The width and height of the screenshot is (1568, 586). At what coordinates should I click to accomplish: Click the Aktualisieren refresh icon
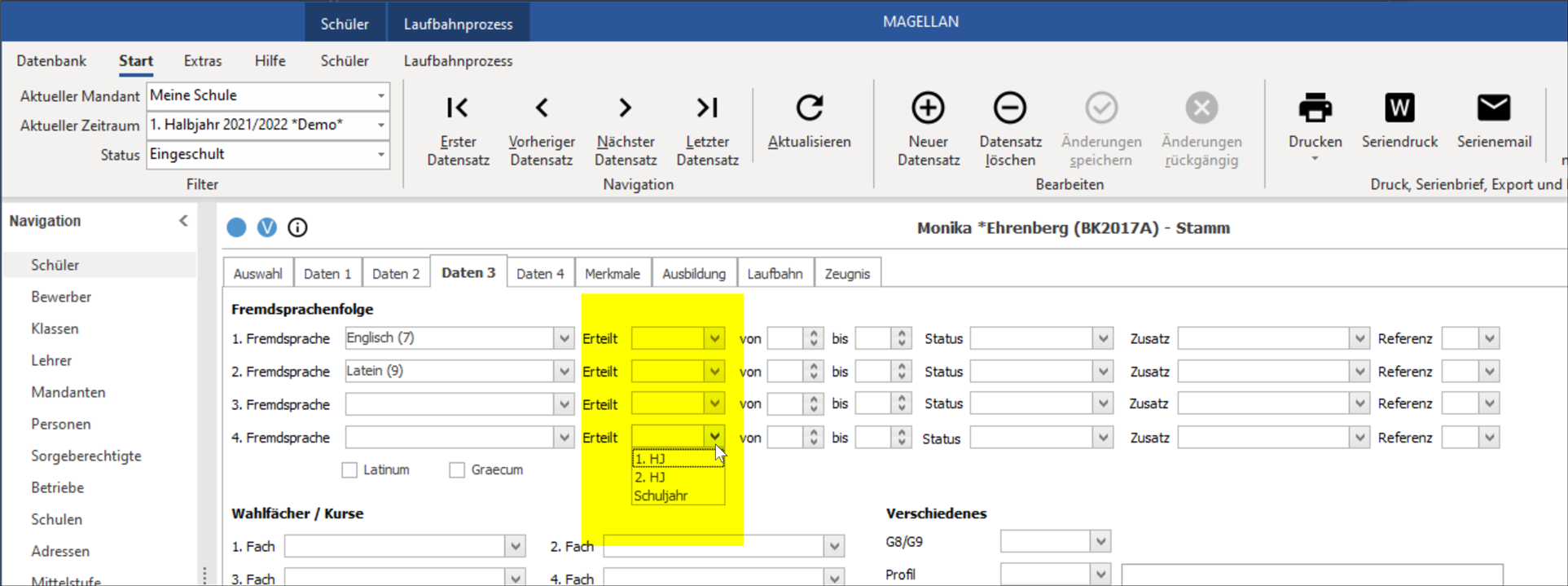[x=809, y=108]
